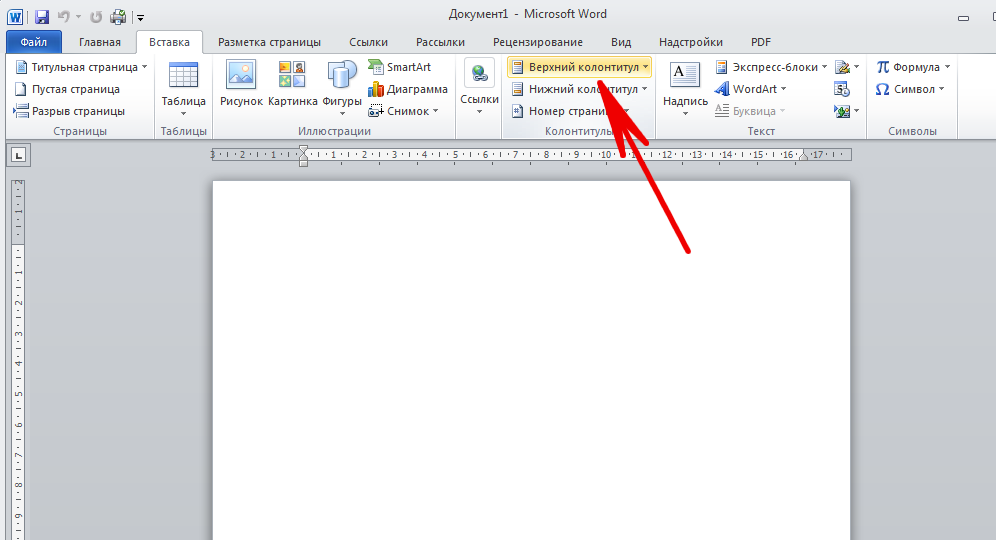Click the first line indent marker on ruler
The height and width of the screenshot is (540, 996).
pyautogui.click(x=304, y=151)
